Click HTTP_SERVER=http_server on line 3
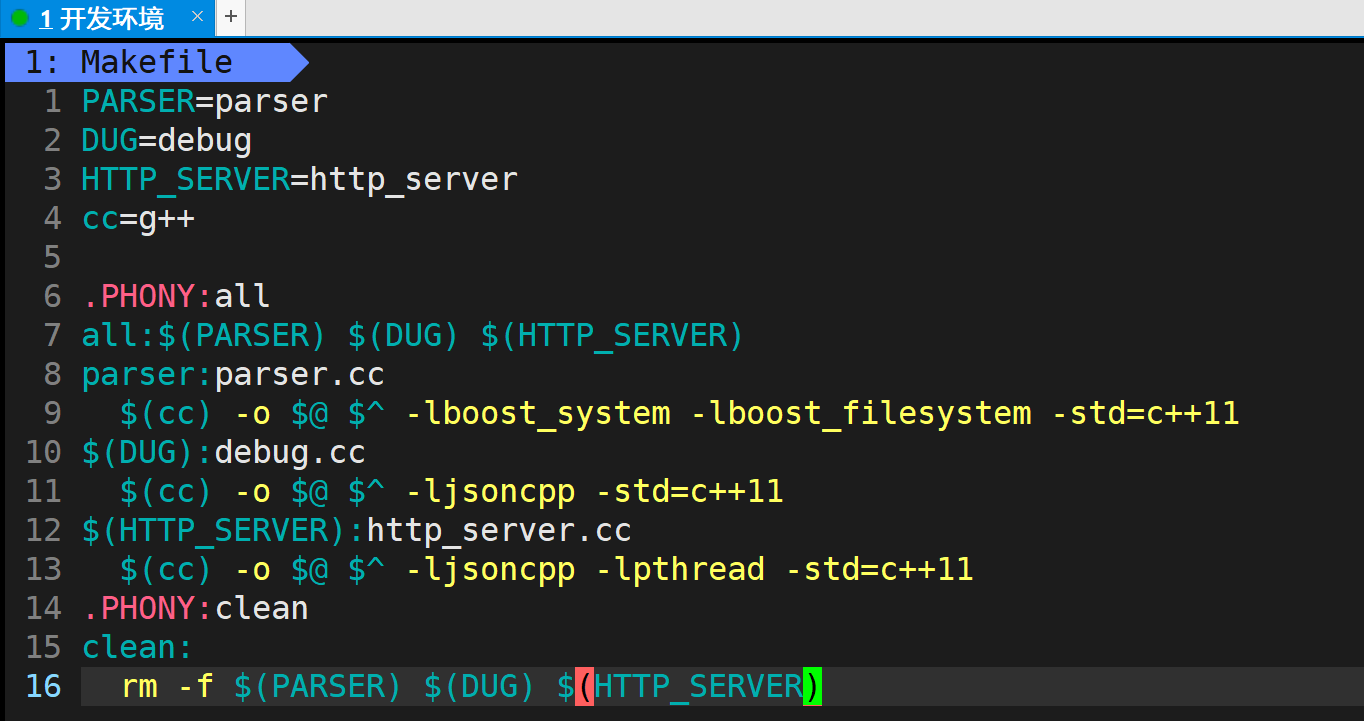 click(300, 179)
